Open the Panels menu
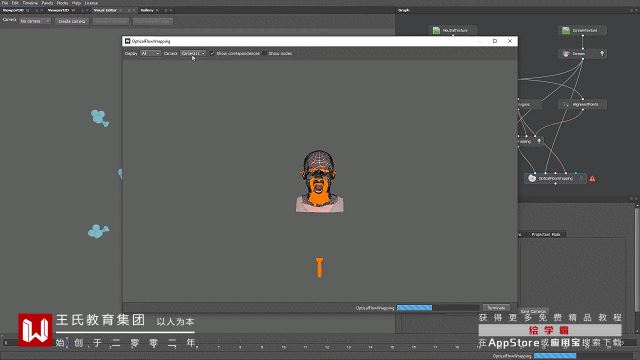The height and width of the screenshot is (360, 640). click(47, 3)
